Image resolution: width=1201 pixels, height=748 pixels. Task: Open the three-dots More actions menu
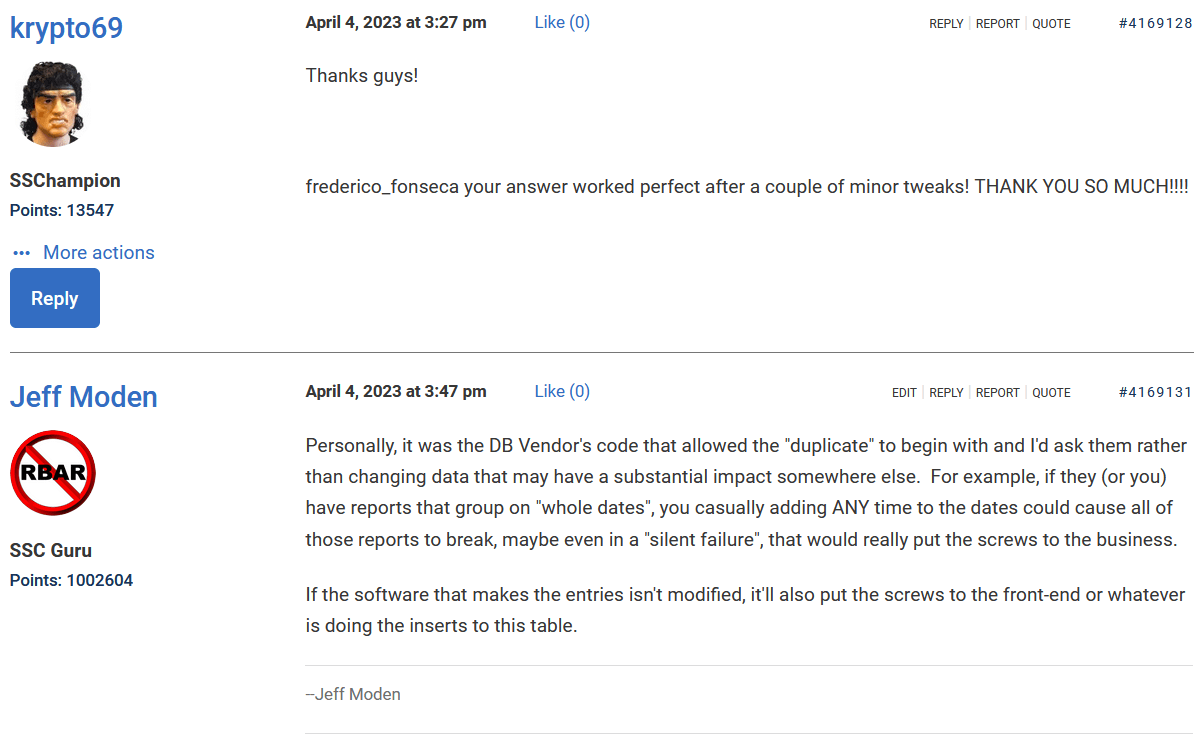pyautogui.click(x=84, y=253)
